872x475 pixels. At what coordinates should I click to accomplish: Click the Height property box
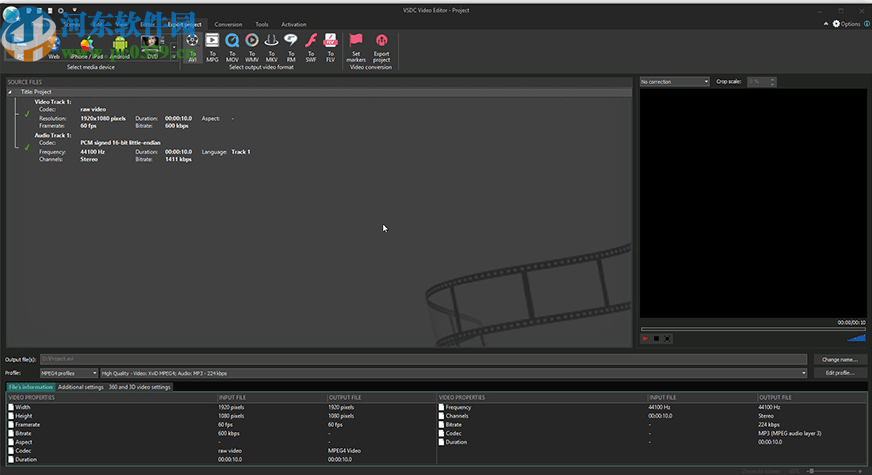tap(11, 416)
